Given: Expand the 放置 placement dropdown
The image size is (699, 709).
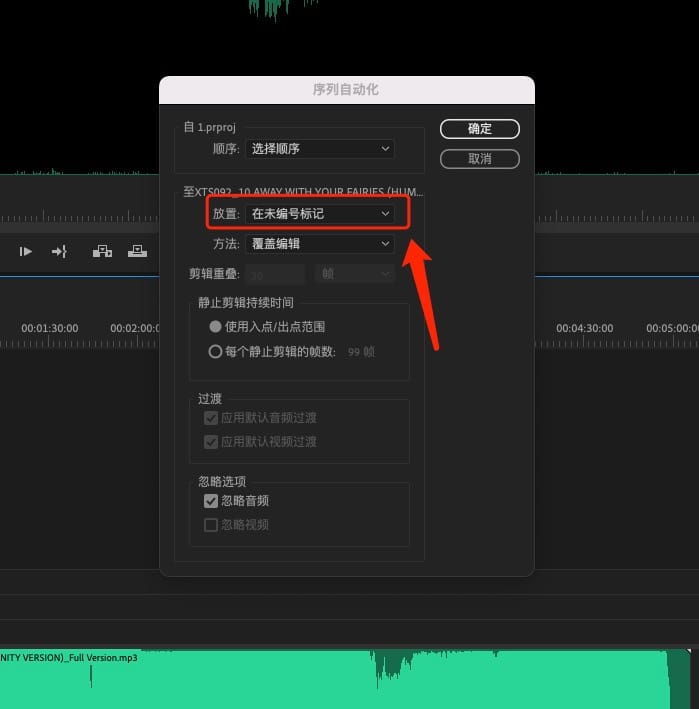Looking at the screenshot, I should [319, 214].
